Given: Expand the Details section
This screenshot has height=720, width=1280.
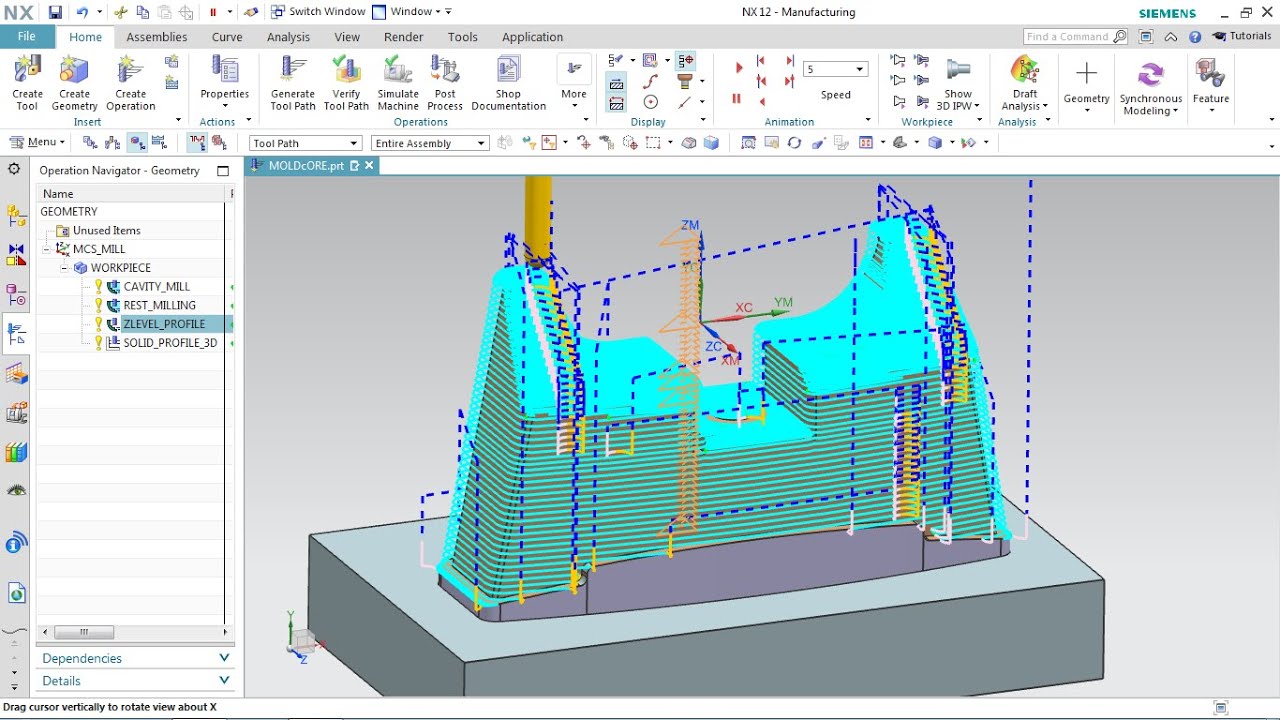Looking at the screenshot, I should tap(135, 681).
